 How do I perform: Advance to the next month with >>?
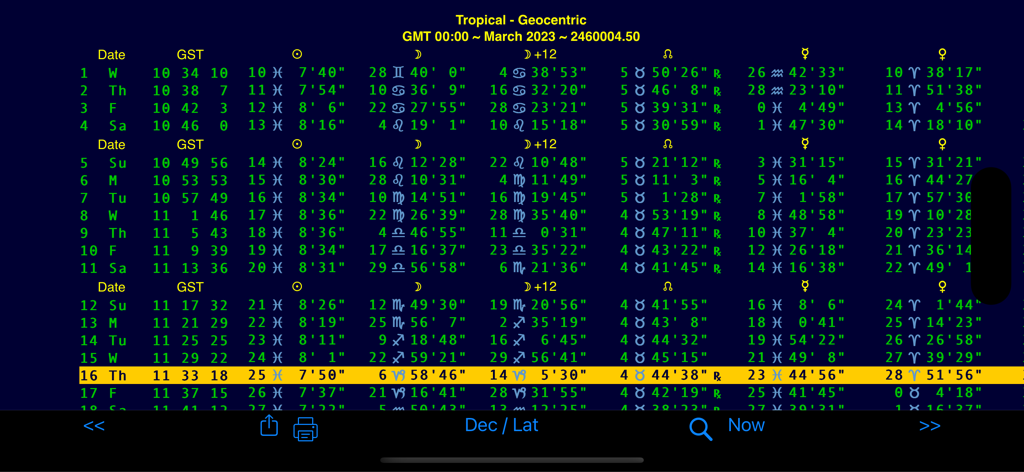click(x=929, y=426)
